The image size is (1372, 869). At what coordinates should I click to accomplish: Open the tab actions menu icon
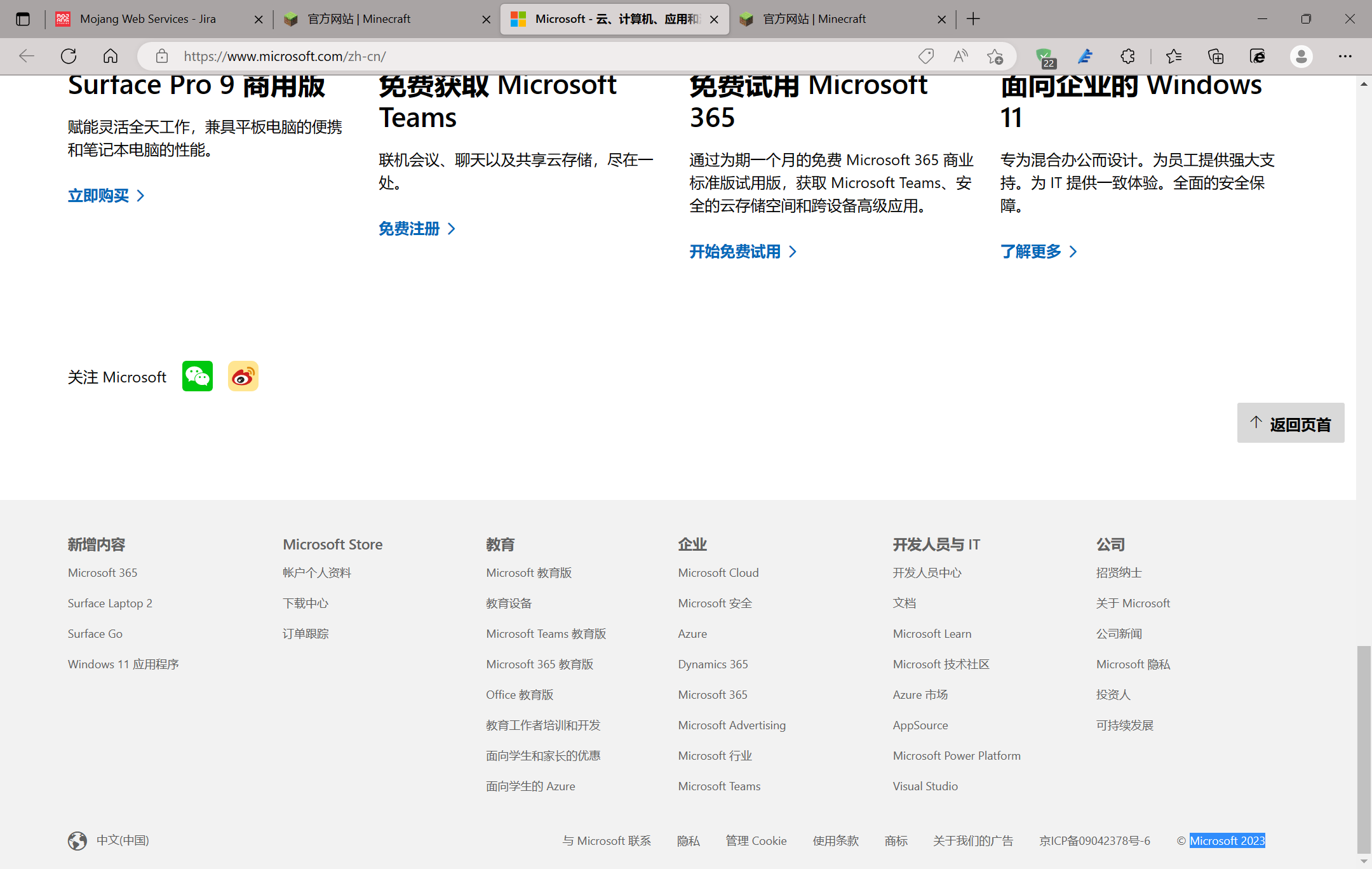tap(23, 19)
